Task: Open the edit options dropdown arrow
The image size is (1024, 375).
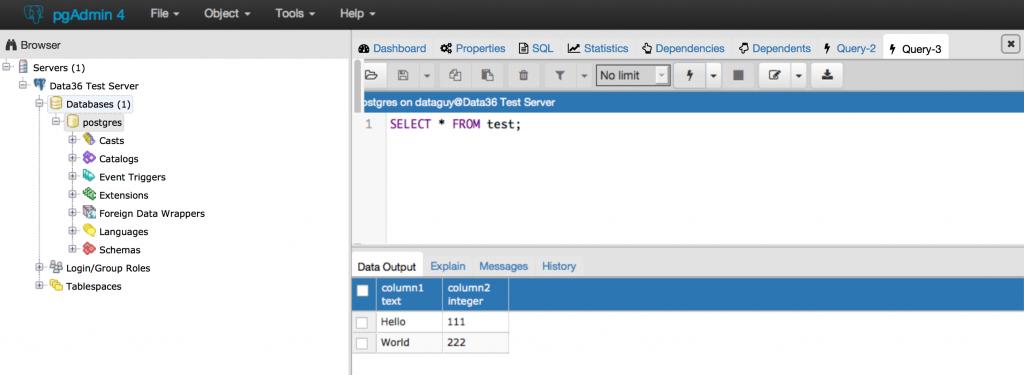Action: 799,75
